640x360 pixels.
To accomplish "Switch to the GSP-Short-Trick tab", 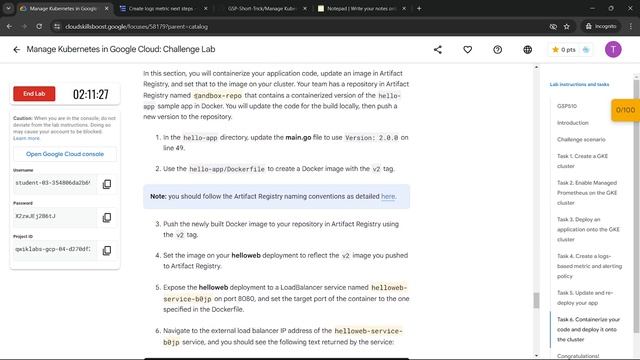I will click(x=262, y=9).
